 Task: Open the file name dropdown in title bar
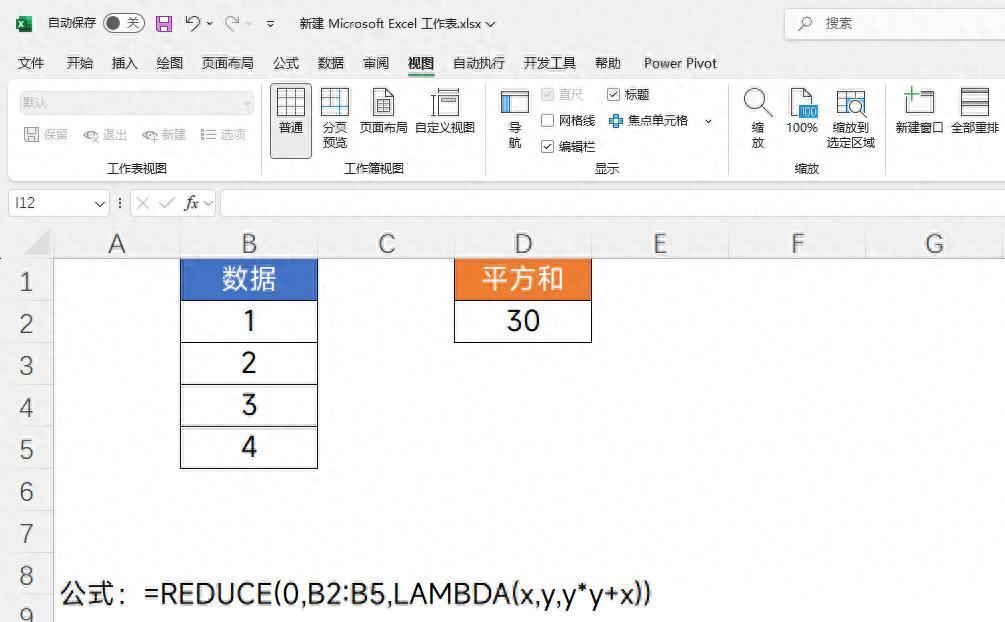coord(491,24)
